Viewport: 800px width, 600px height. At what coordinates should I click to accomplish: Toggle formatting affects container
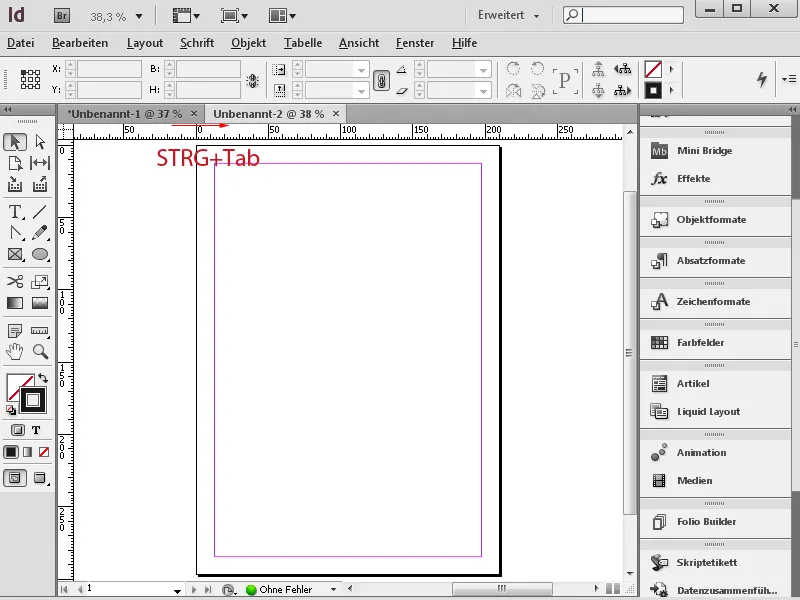coord(17,430)
